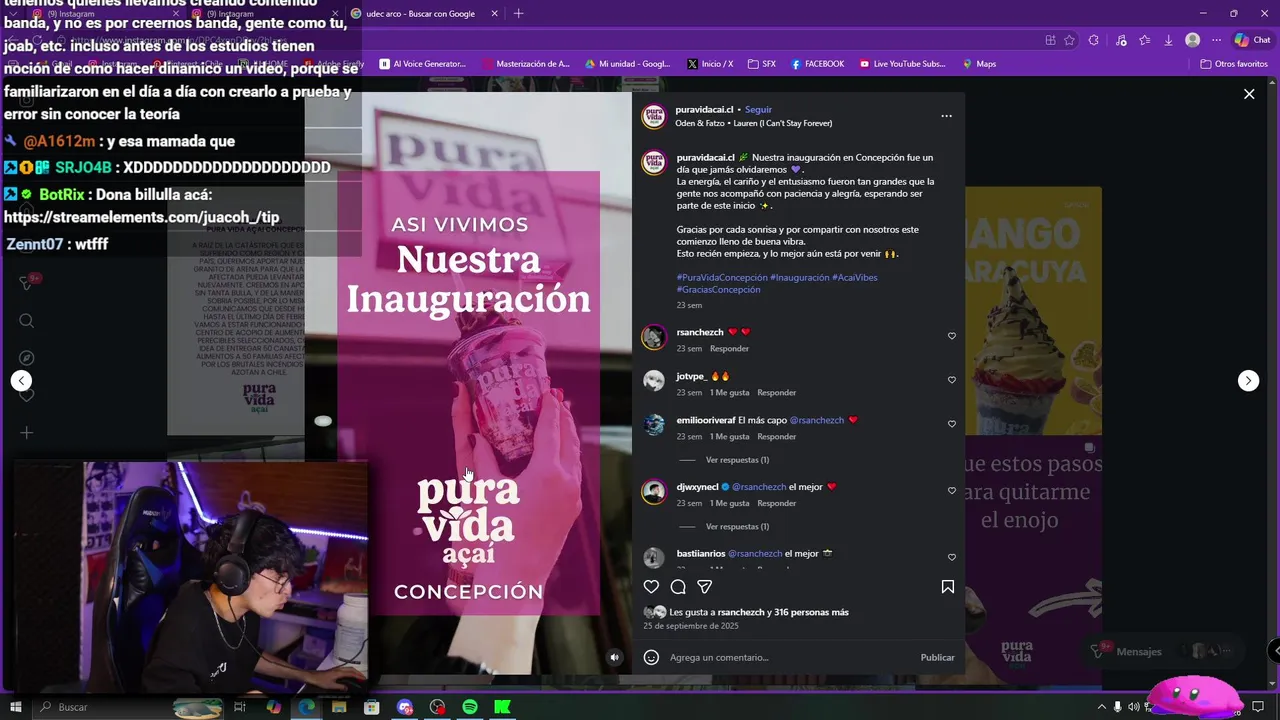Open the Windows notification center
The height and width of the screenshot is (720, 1280).
pos(1258,707)
